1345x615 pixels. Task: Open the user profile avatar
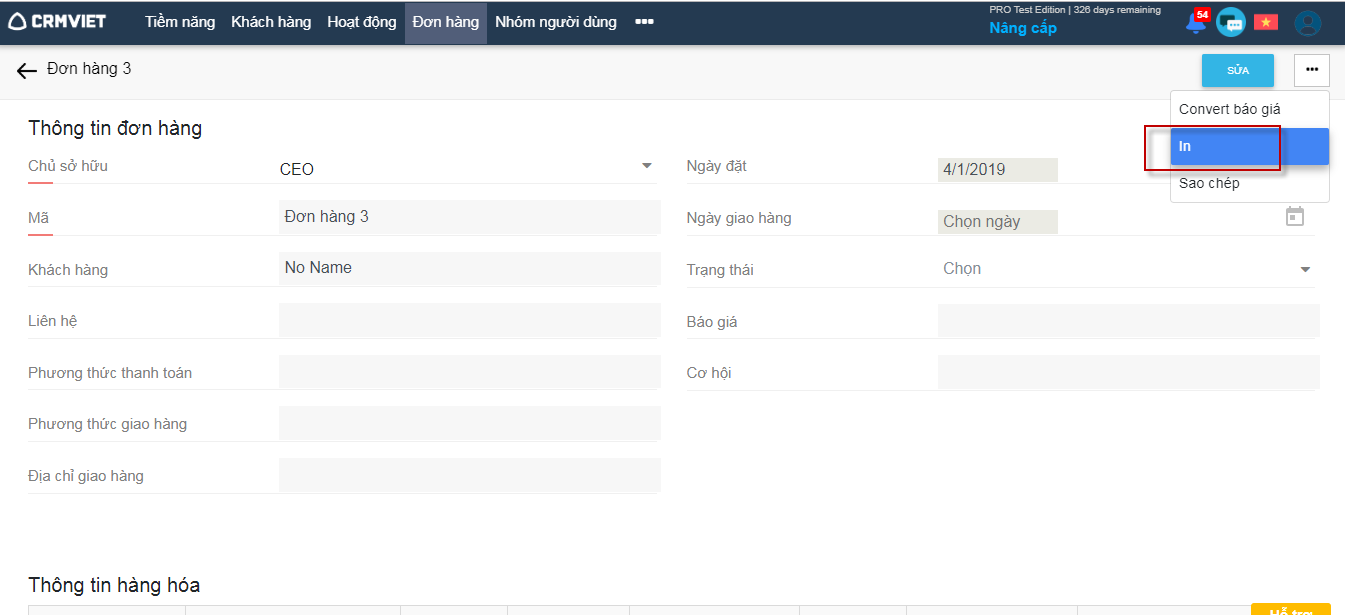(1307, 23)
